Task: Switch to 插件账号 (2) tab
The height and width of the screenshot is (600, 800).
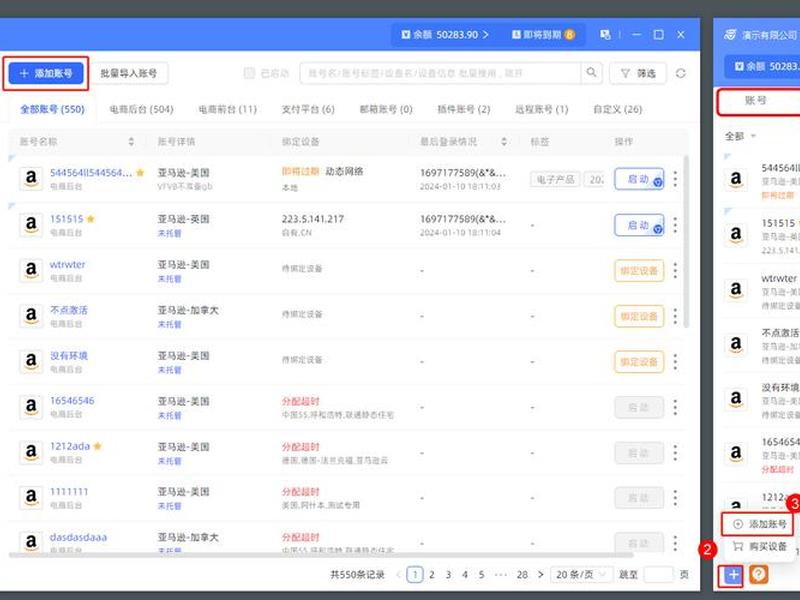Action: tap(464, 109)
